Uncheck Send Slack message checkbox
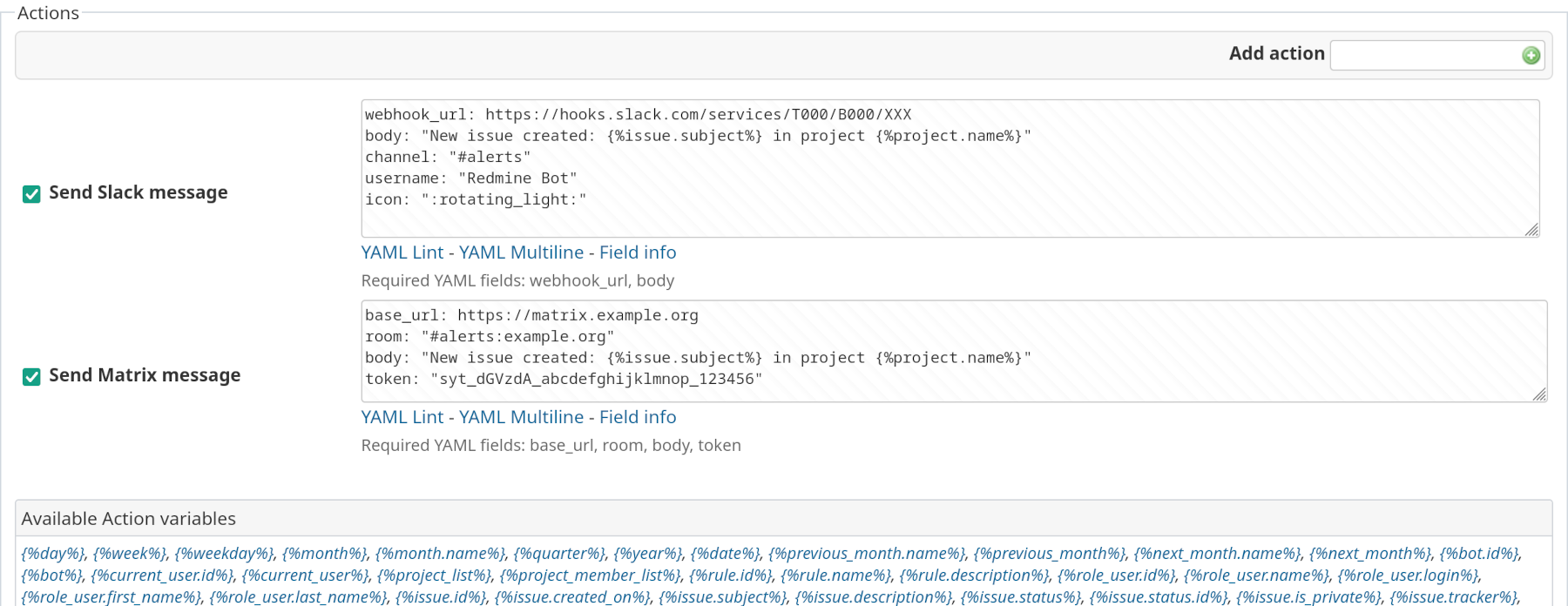 pyautogui.click(x=31, y=193)
